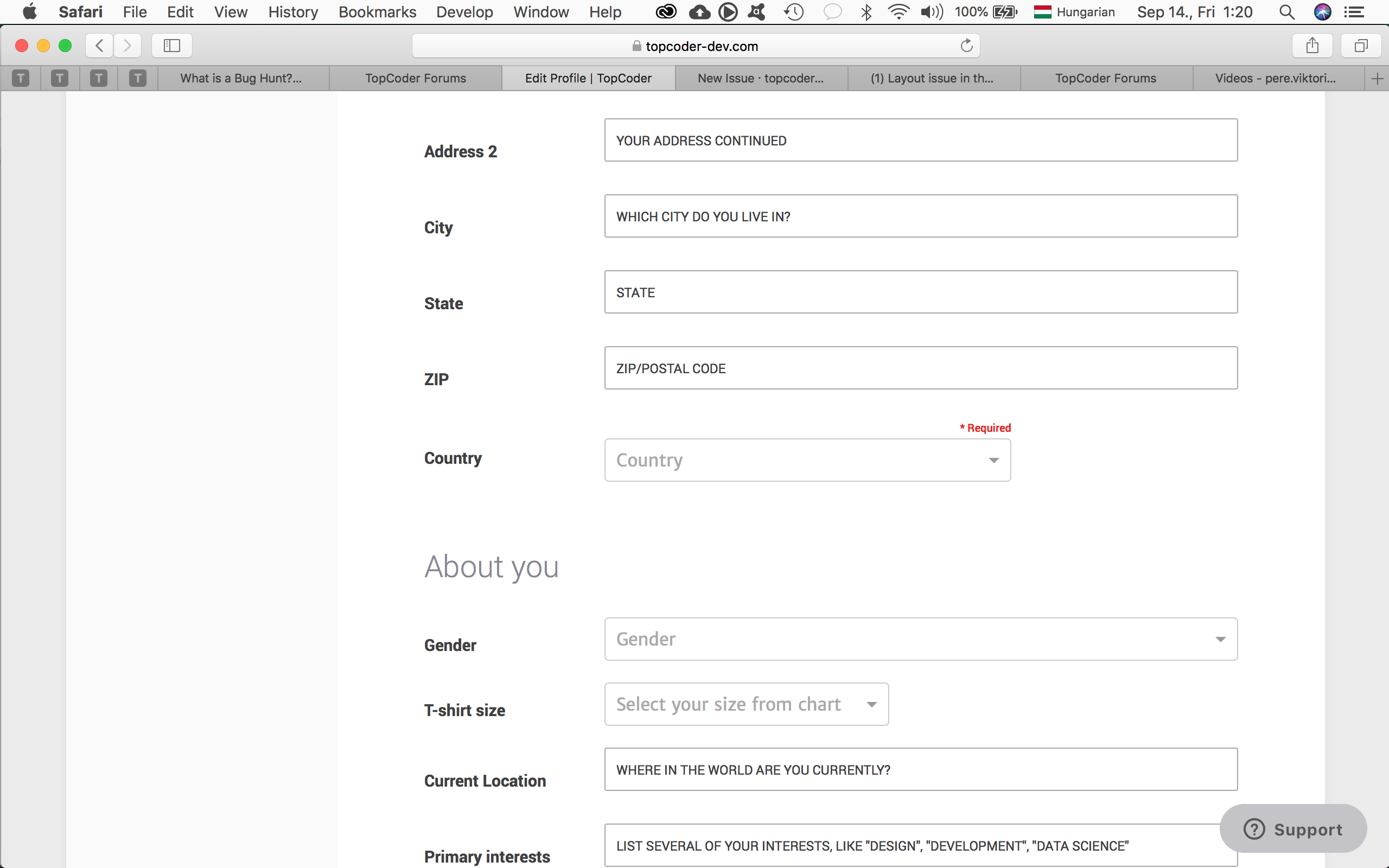The width and height of the screenshot is (1389, 868).
Task: Reload the page with the refresh icon
Action: [966, 46]
